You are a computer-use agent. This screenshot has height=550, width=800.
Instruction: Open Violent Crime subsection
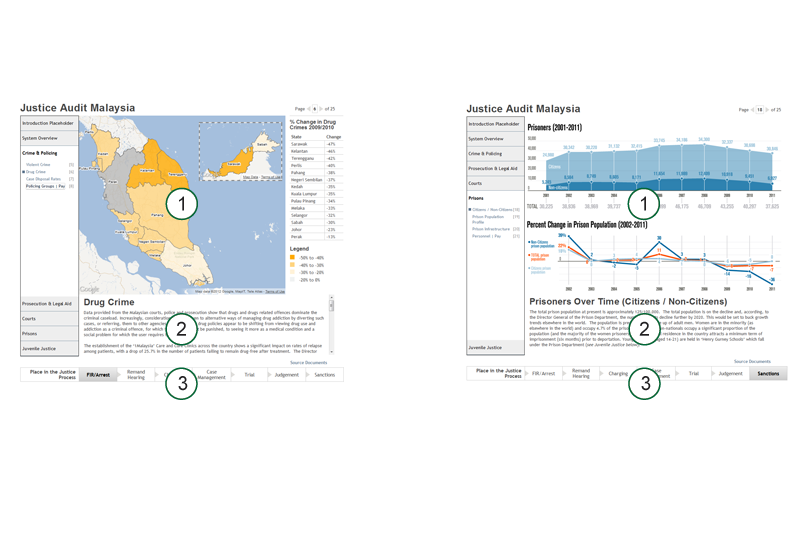pyautogui.click(x=39, y=165)
